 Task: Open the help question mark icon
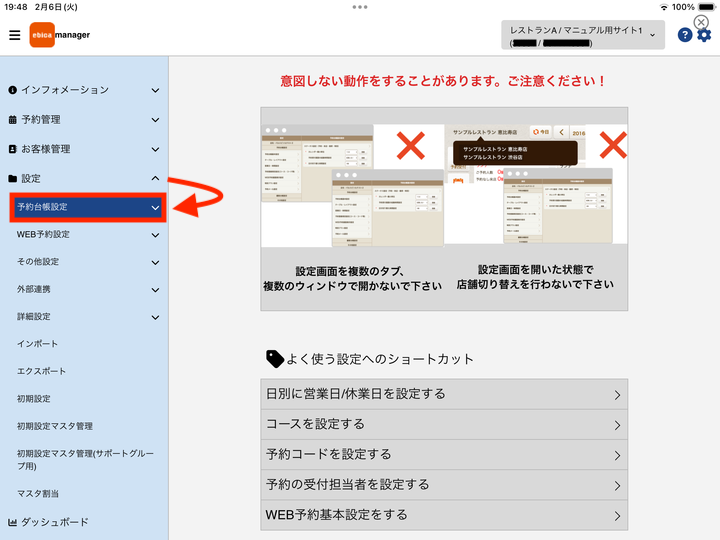pos(685,35)
